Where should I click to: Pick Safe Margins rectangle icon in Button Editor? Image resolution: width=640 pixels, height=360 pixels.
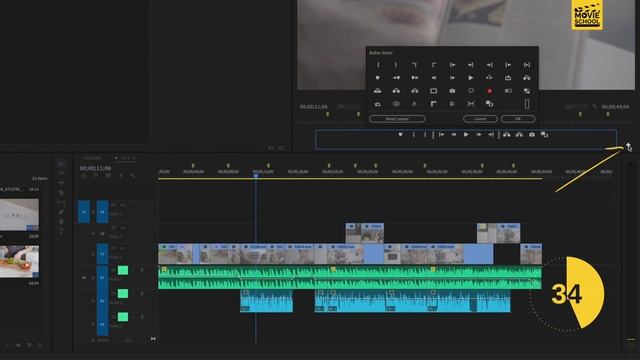[x=433, y=91]
